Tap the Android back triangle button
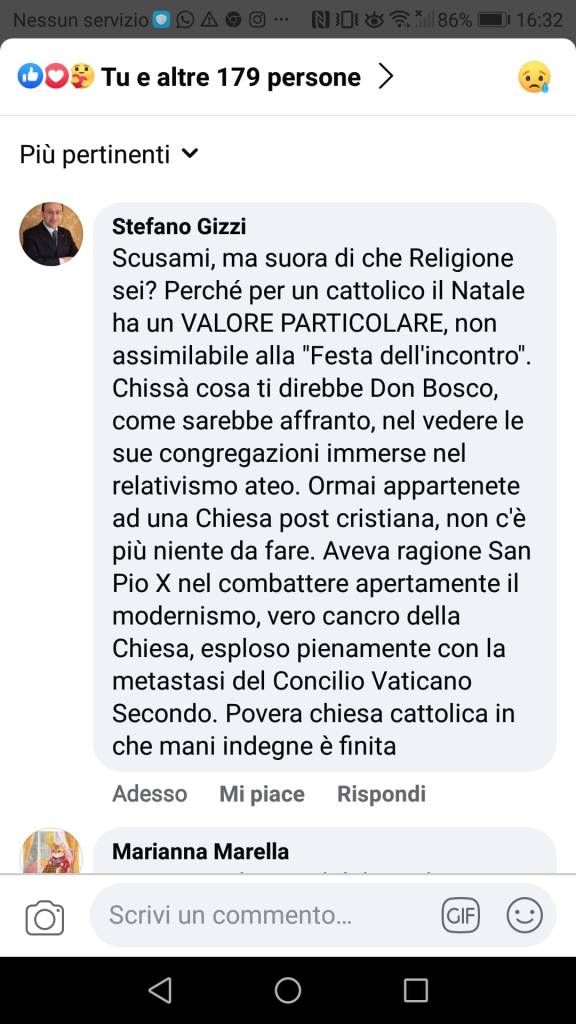This screenshot has width=576, height=1024. pos(160,990)
